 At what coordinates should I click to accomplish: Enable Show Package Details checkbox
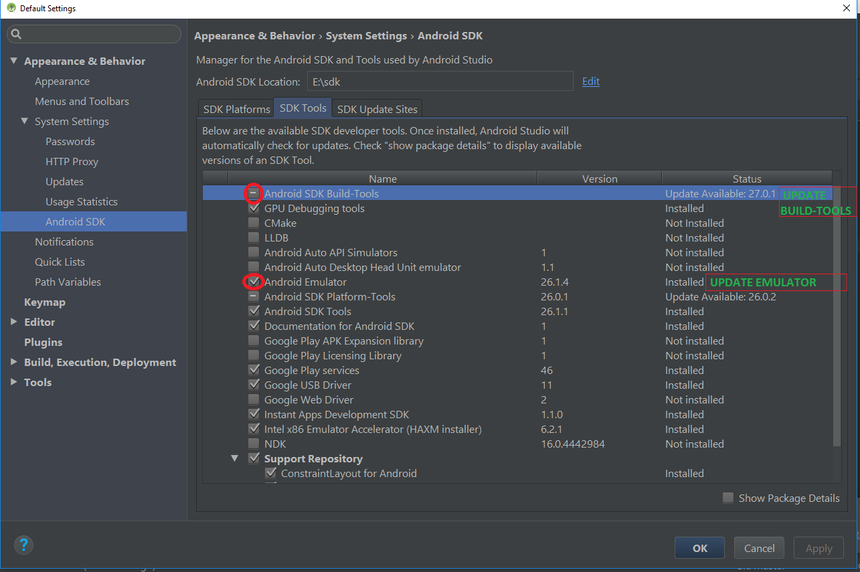tap(728, 498)
